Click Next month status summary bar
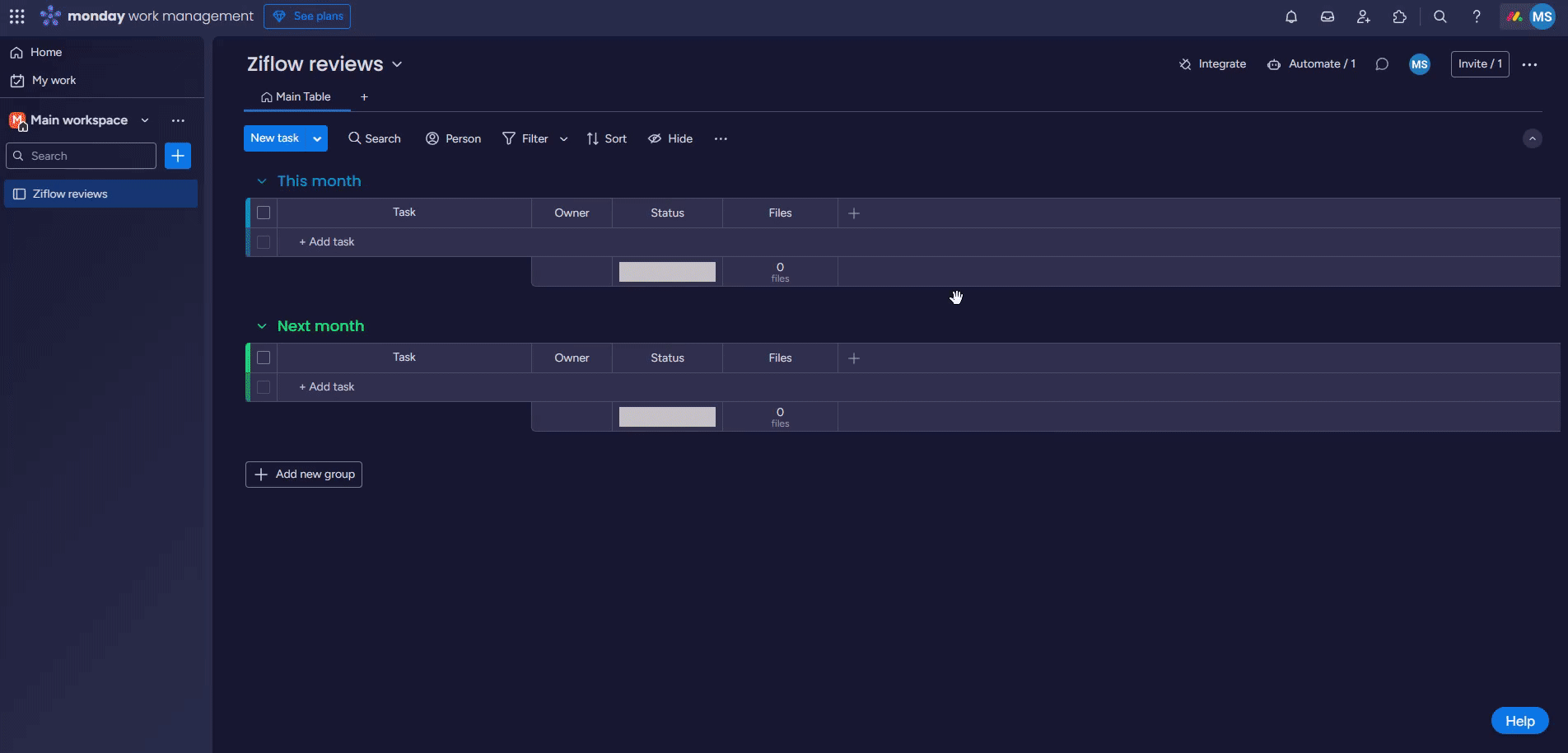 click(667, 417)
